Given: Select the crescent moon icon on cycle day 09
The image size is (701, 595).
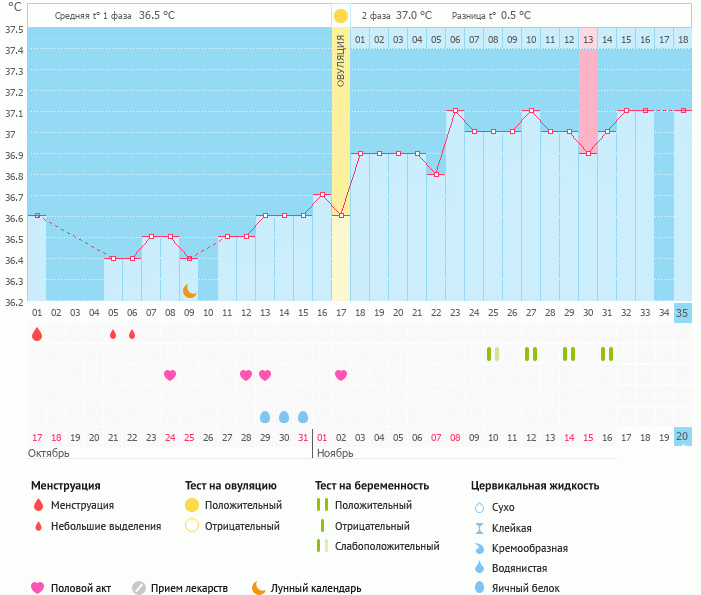Looking at the screenshot, I should tap(189, 291).
